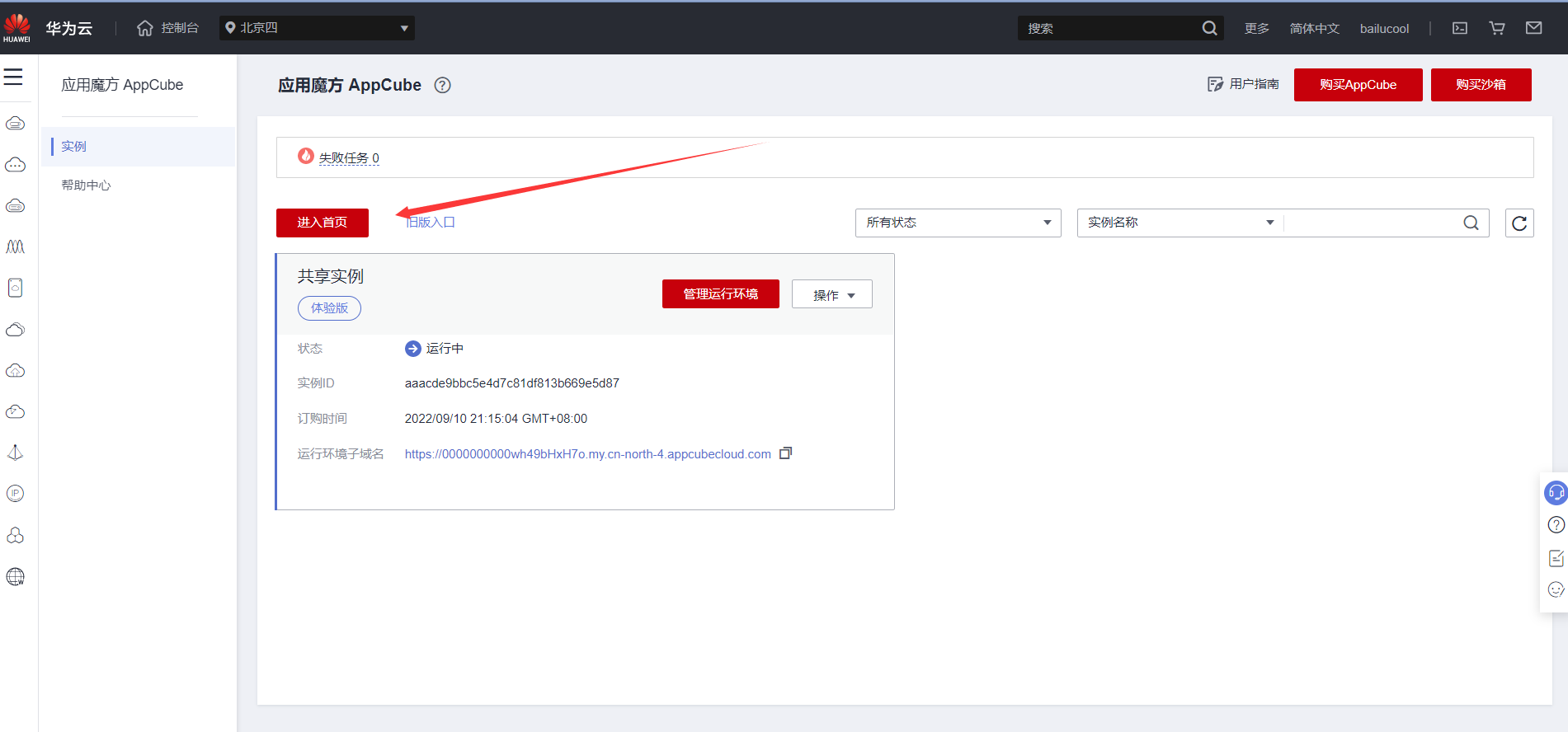The image size is (1568, 732).
Task: Open the wave-shaped service icon in sidebar
Action: [x=15, y=246]
